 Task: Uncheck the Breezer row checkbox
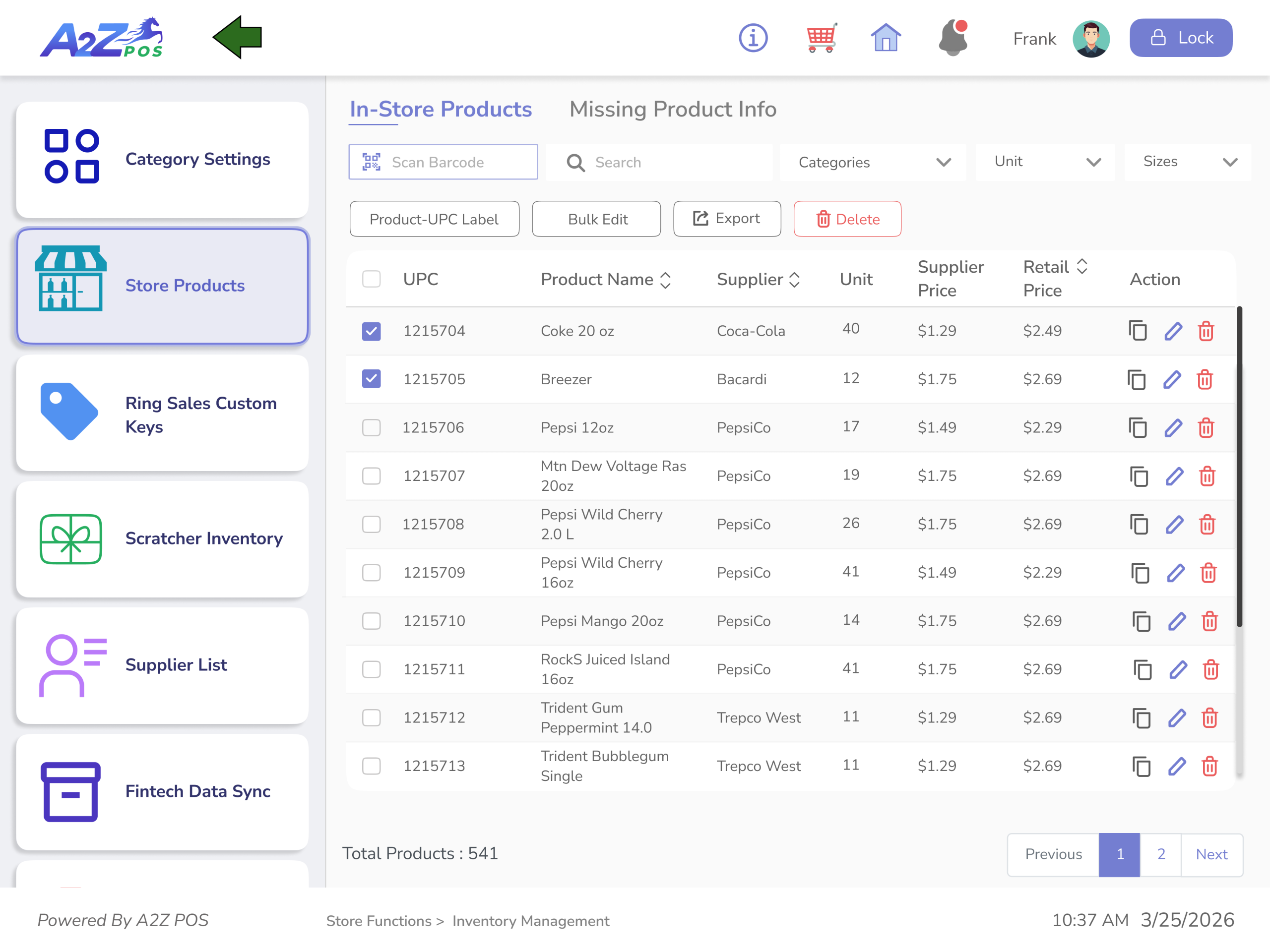point(372,379)
